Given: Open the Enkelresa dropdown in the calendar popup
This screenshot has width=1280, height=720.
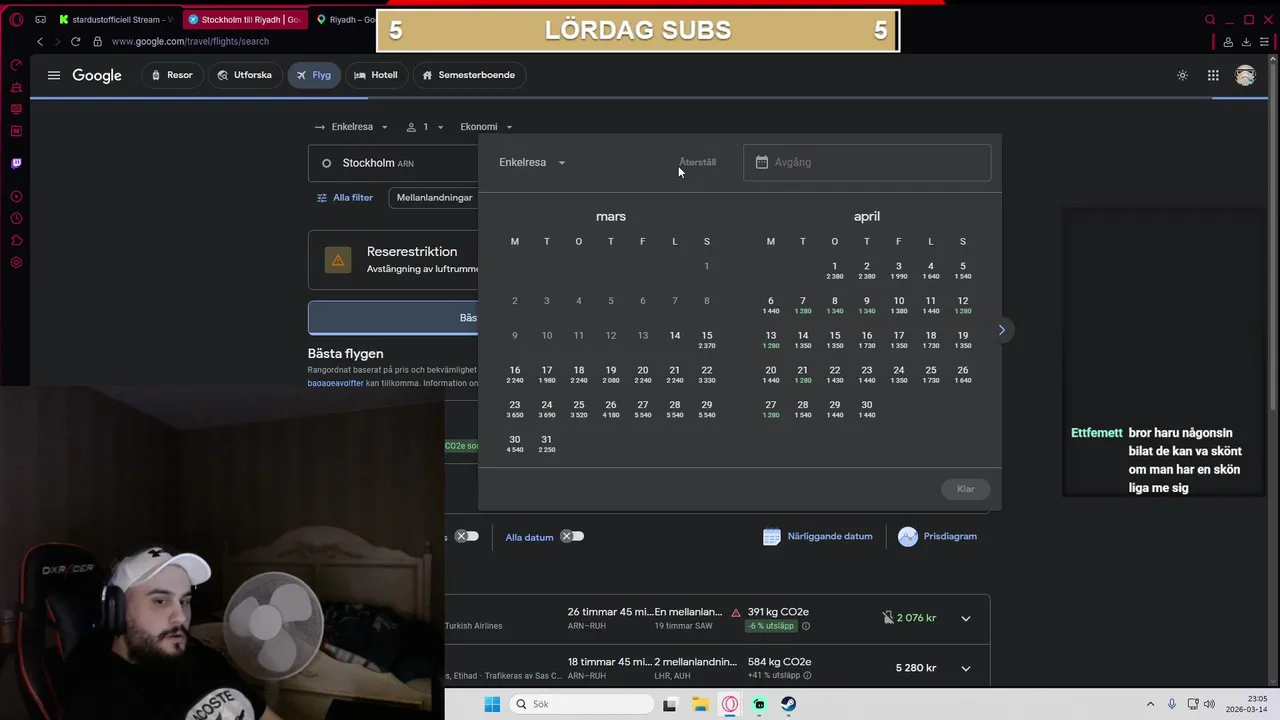Looking at the screenshot, I should [532, 162].
